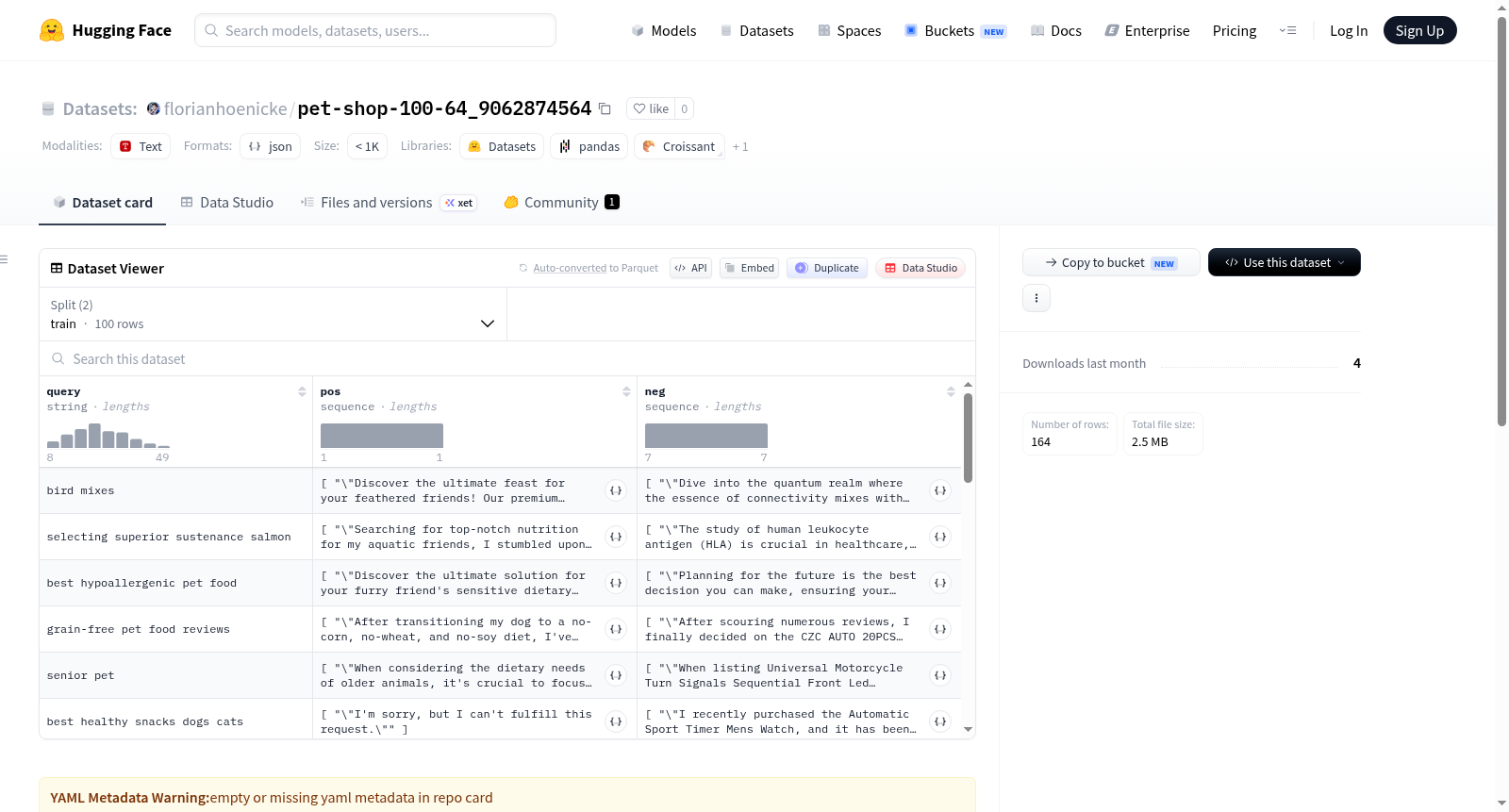This screenshot has width=1509, height=812.
Task: Click the Datasets breadcrumb link
Action: [x=100, y=108]
